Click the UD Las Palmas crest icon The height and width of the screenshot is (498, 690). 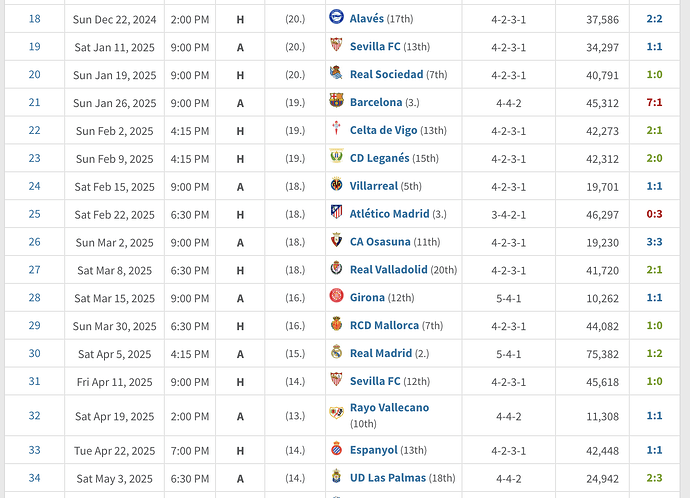336,476
